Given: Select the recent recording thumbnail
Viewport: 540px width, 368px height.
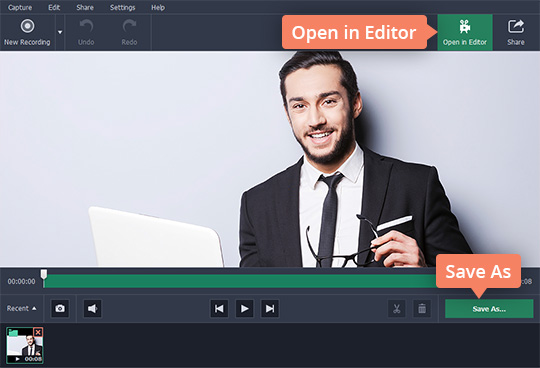Looking at the screenshot, I should [x=24, y=345].
